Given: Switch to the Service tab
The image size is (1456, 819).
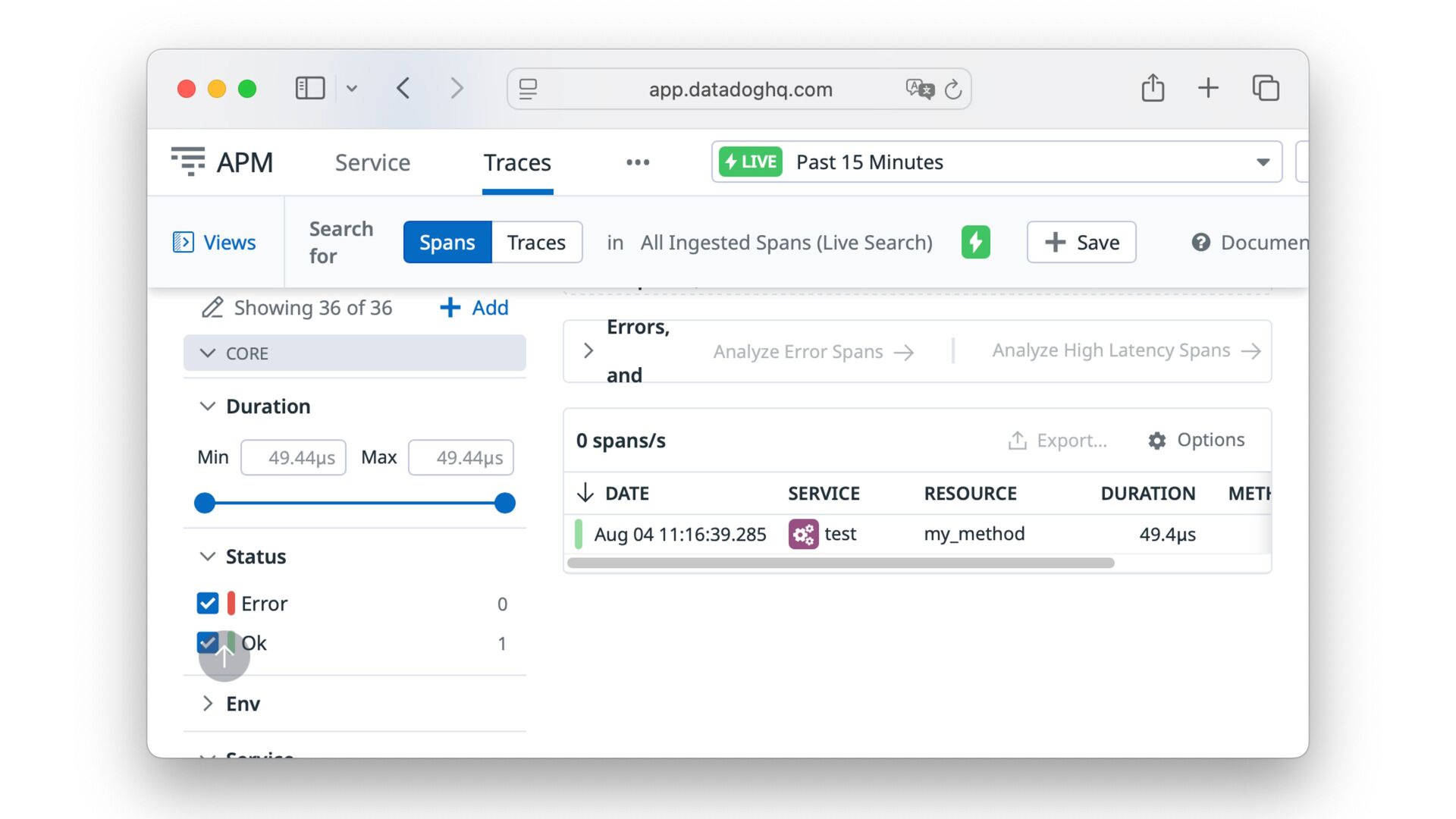Looking at the screenshot, I should point(372,162).
